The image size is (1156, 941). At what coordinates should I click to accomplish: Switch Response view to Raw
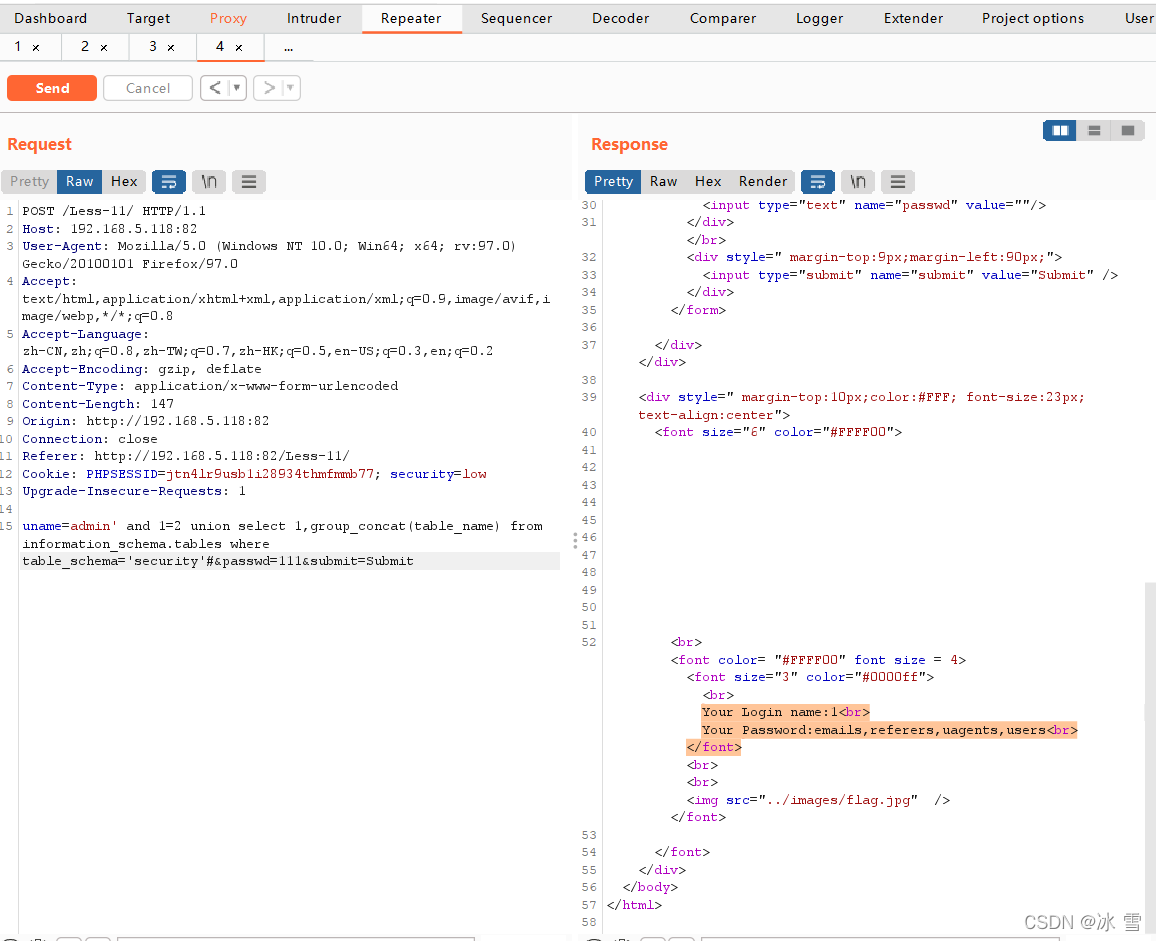(x=664, y=181)
